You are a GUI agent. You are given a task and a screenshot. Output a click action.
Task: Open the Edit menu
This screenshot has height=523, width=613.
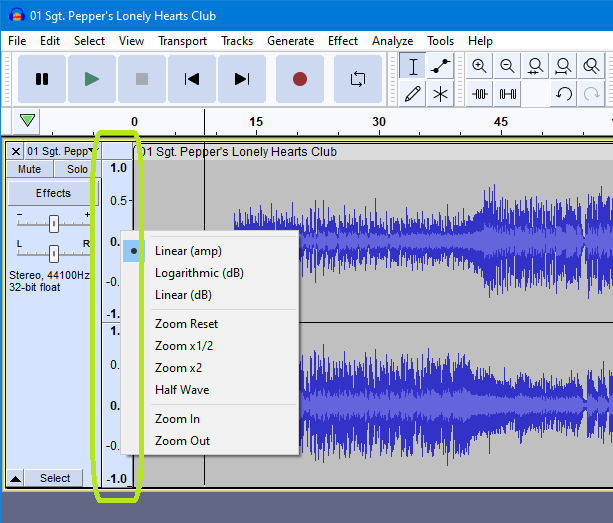(x=50, y=41)
